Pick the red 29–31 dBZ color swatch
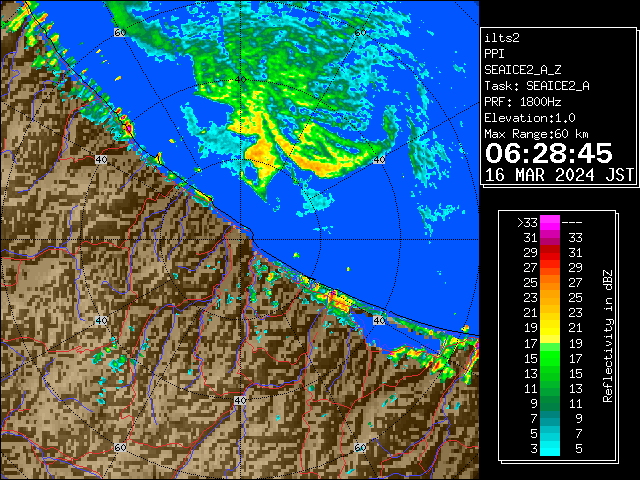 point(550,253)
